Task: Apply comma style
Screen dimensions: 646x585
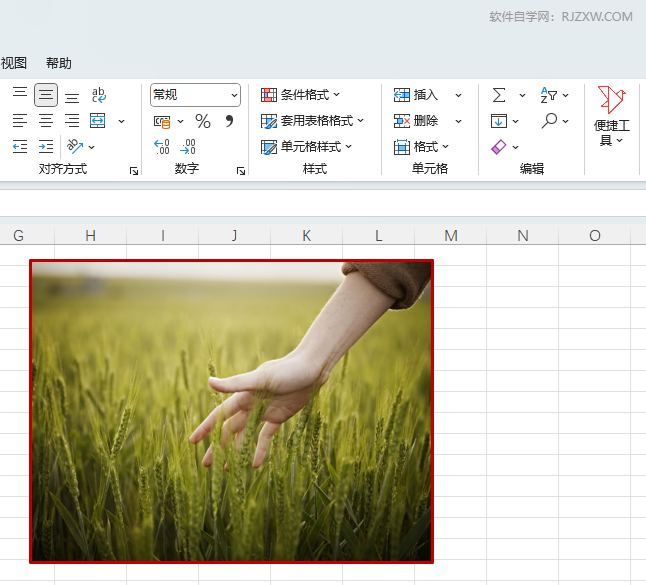Action: pyautogui.click(x=229, y=121)
